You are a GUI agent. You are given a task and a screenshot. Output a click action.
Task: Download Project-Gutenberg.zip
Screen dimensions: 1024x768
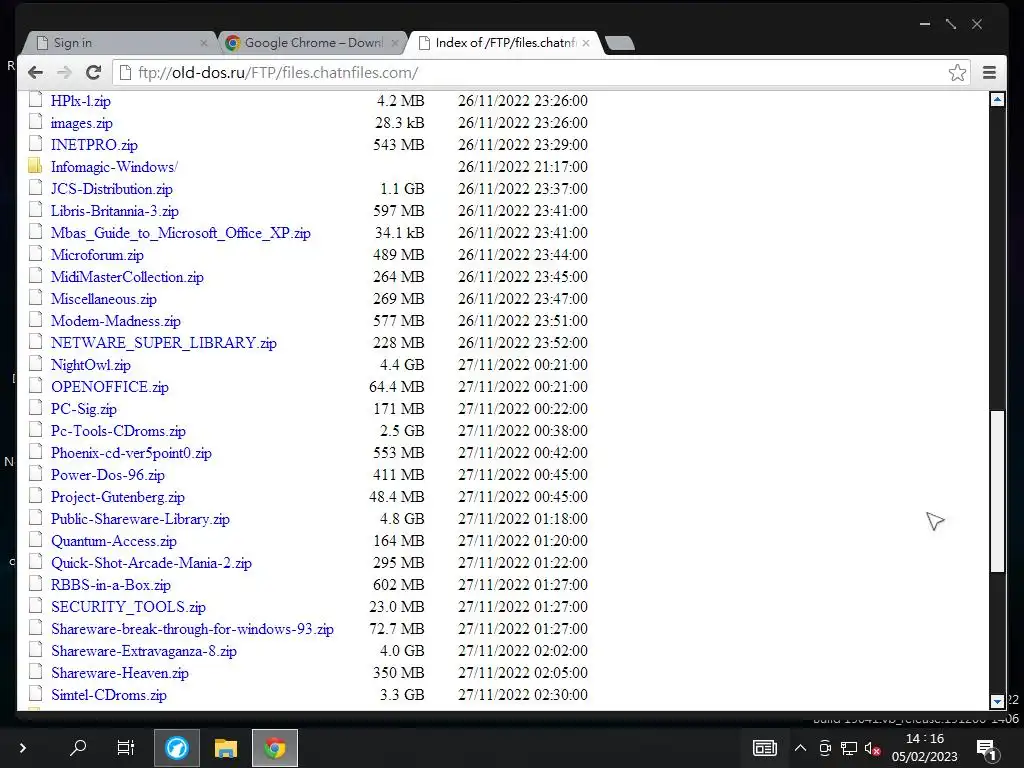click(118, 497)
